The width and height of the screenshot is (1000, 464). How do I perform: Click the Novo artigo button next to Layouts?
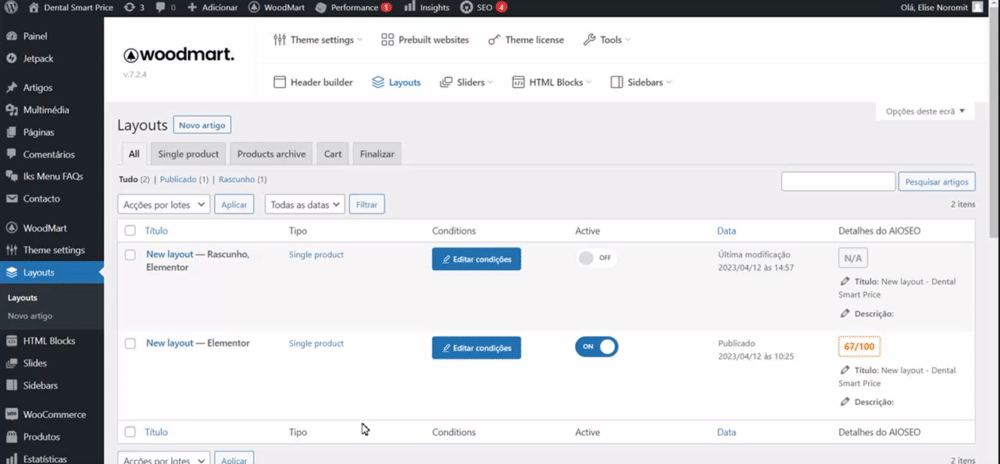(x=202, y=125)
